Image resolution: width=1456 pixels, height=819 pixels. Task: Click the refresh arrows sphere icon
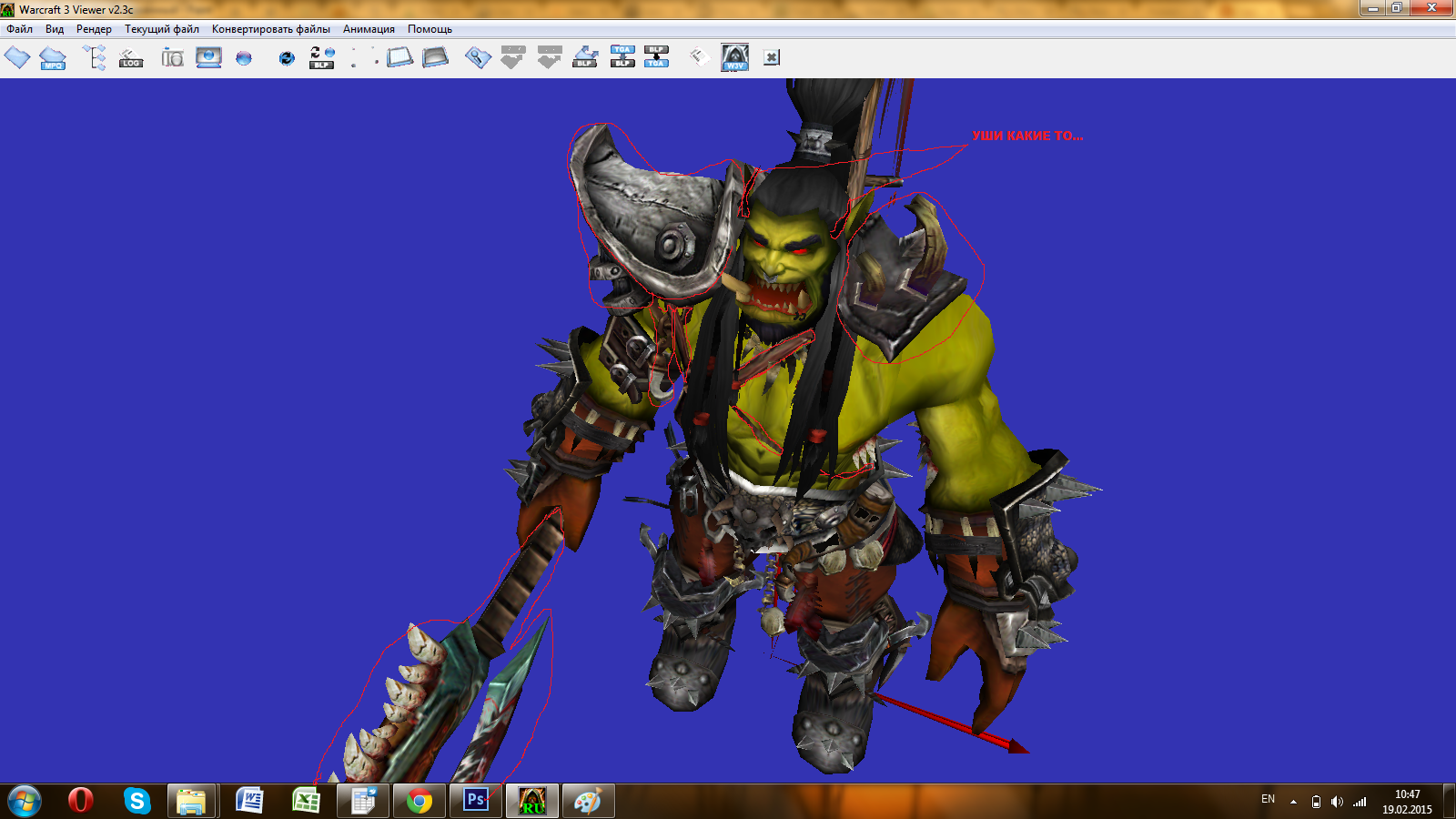coord(287,58)
